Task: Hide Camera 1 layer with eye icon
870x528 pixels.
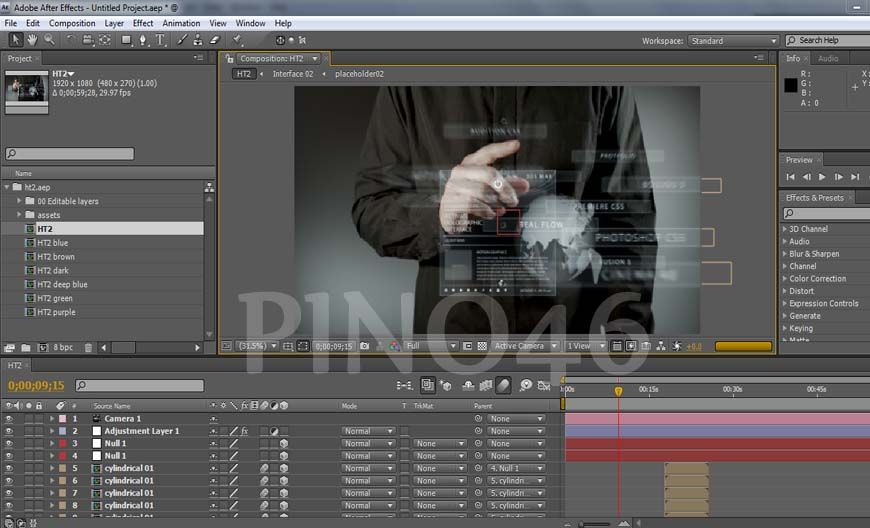Action: coord(9,419)
